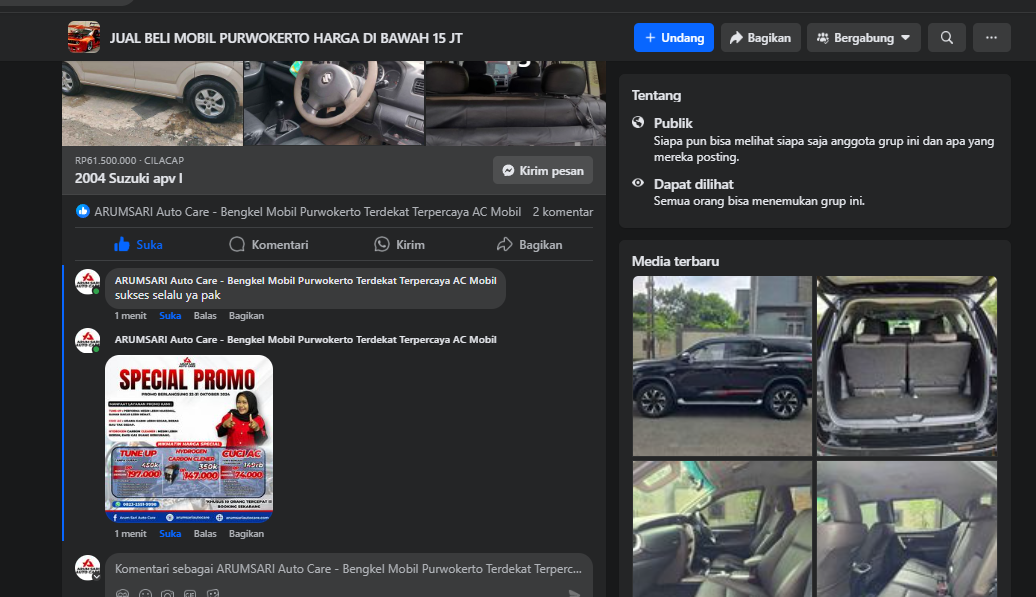Reply to the Special Promo image comment
Screen dimensions: 1036x597
point(205,534)
